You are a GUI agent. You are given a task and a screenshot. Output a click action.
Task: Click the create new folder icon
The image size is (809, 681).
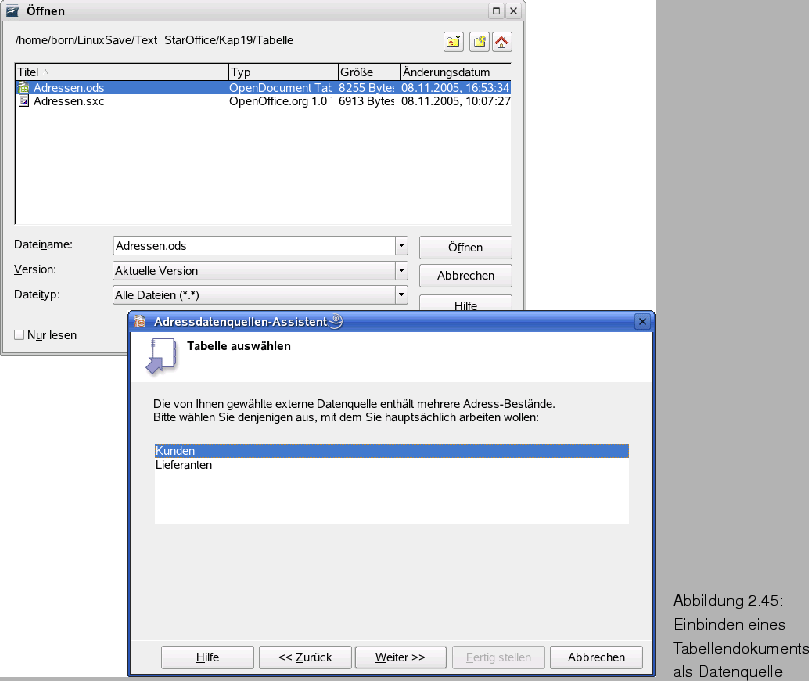click(479, 41)
